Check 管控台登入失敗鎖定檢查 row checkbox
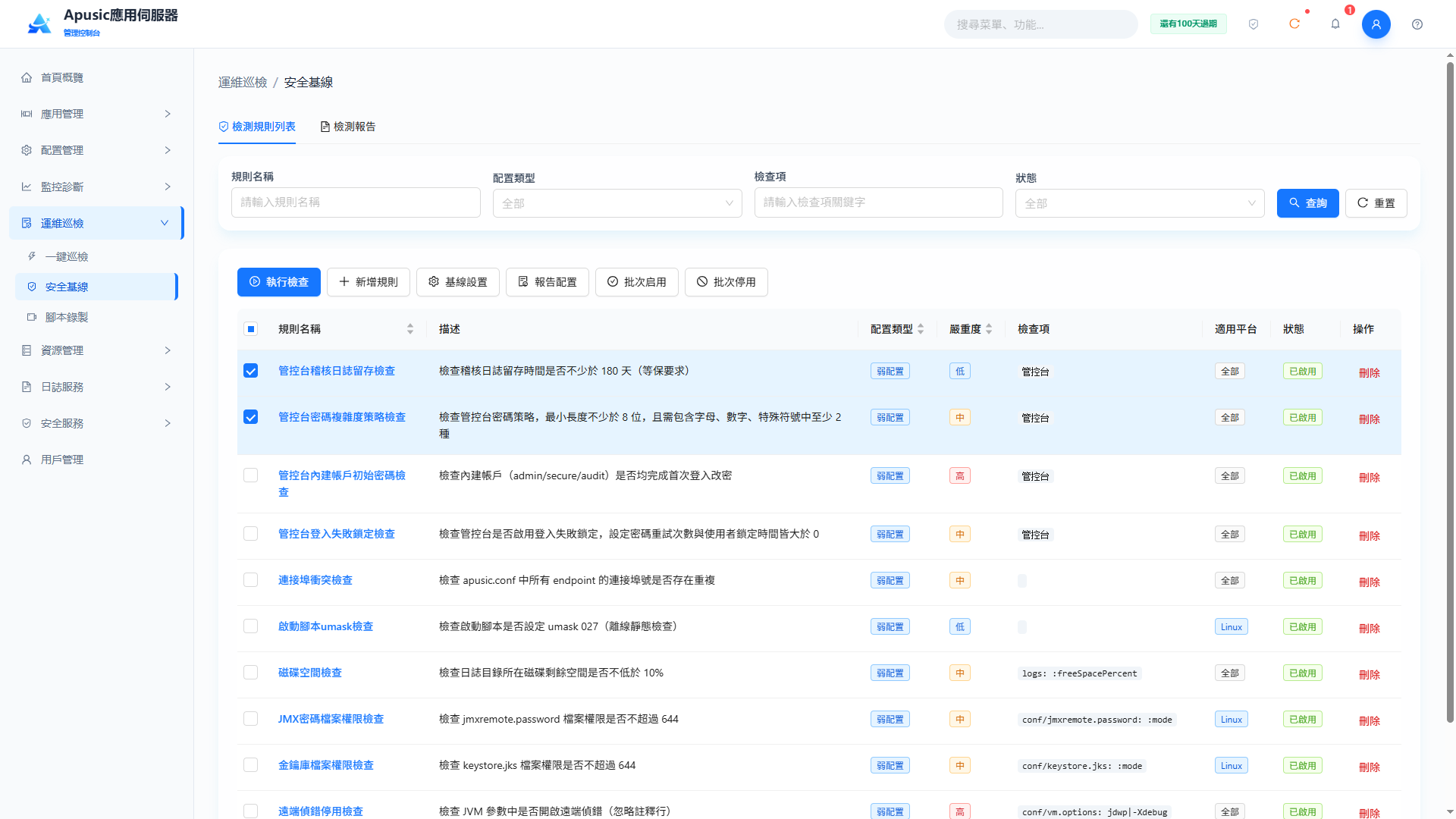 click(251, 534)
